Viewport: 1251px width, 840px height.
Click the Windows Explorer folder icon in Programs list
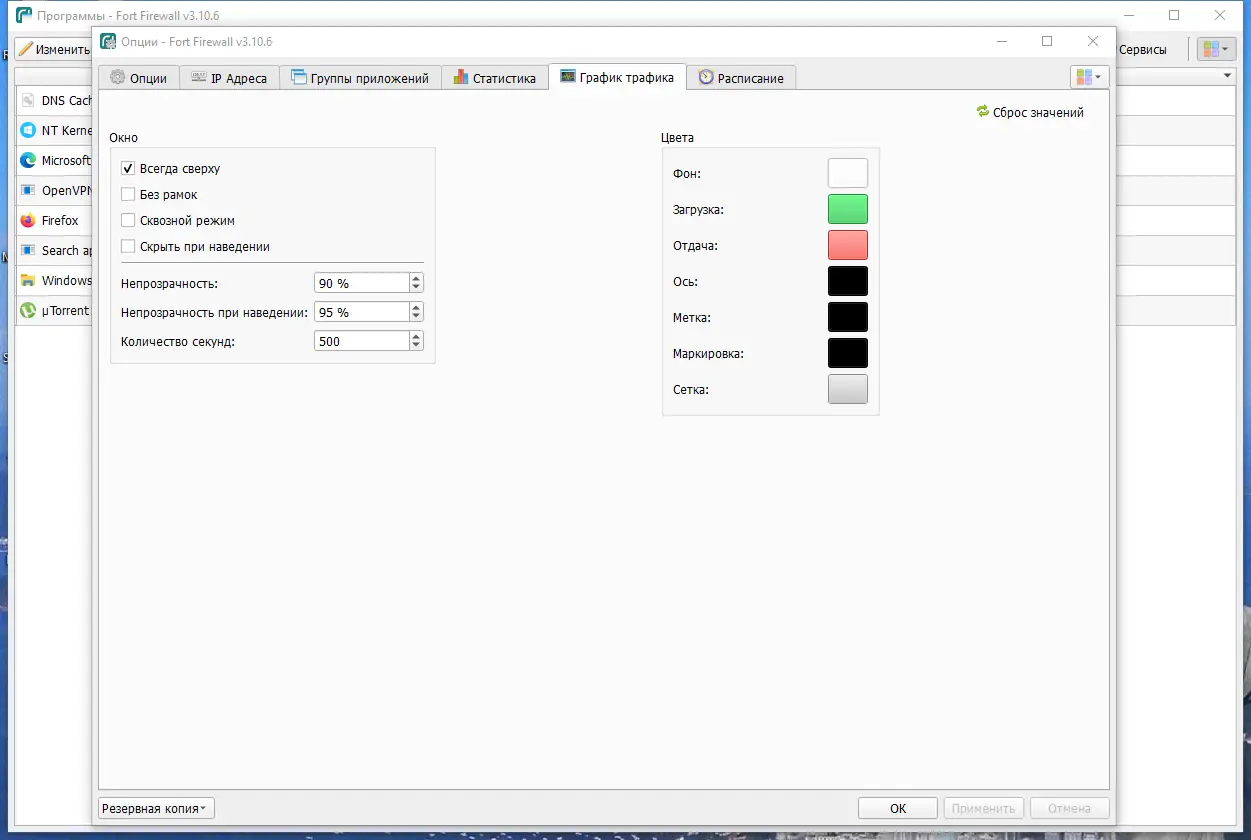coord(28,281)
